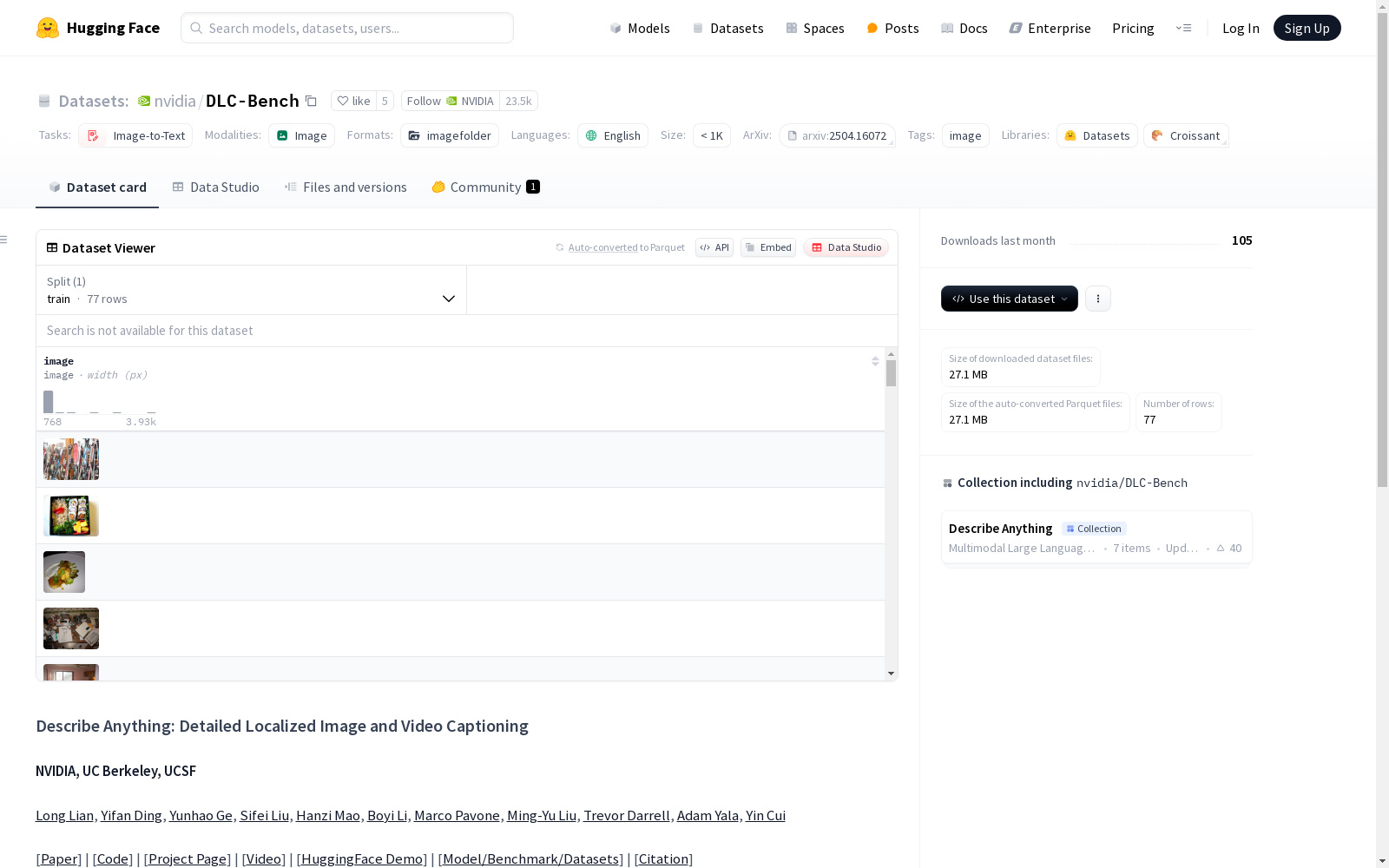The image size is (1389, 868).
Task: Click the Sign Up button
Action: pos(1307,28)
